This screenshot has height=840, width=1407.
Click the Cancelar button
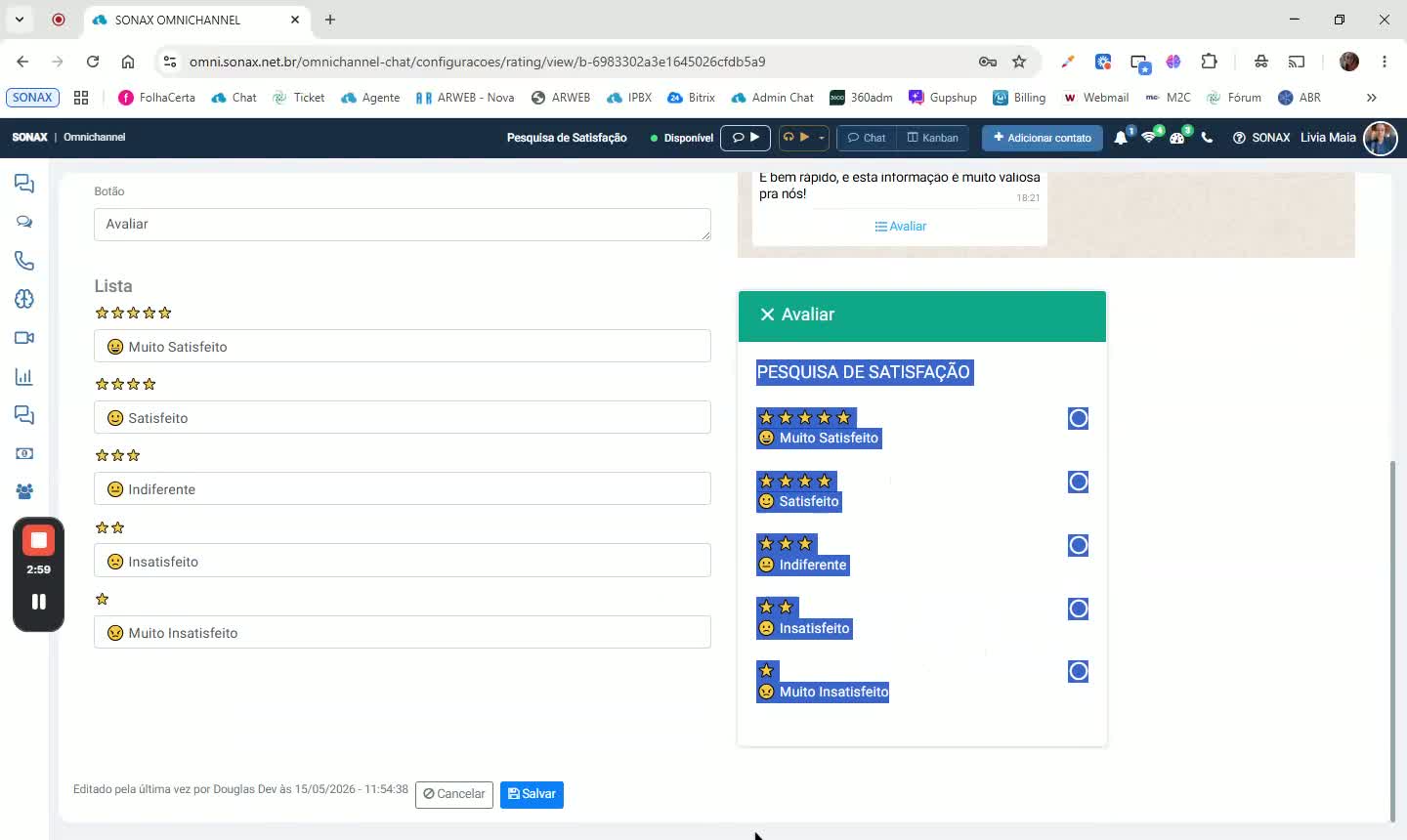[x=454, y=794]
